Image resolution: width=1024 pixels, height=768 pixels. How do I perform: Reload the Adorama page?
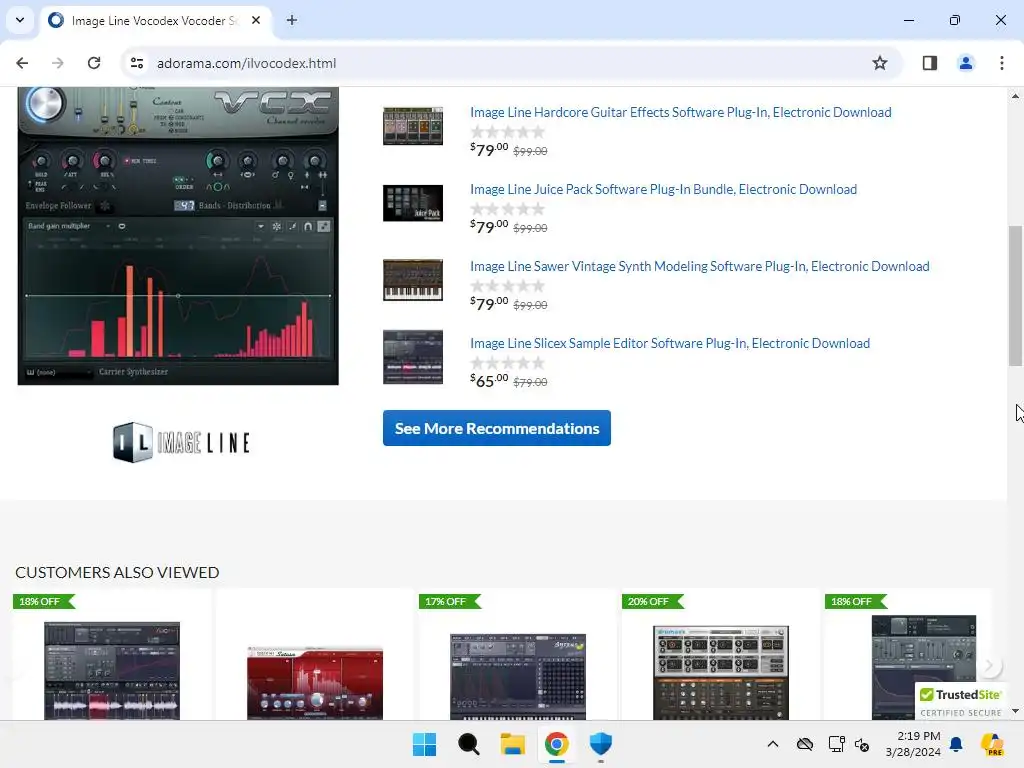(94, 63)
